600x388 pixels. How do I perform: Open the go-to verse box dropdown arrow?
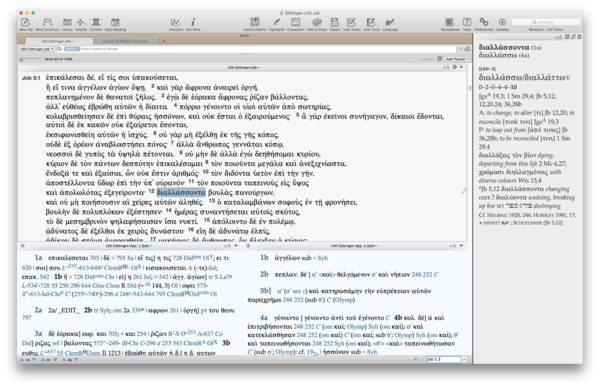[x=464, y=359]
